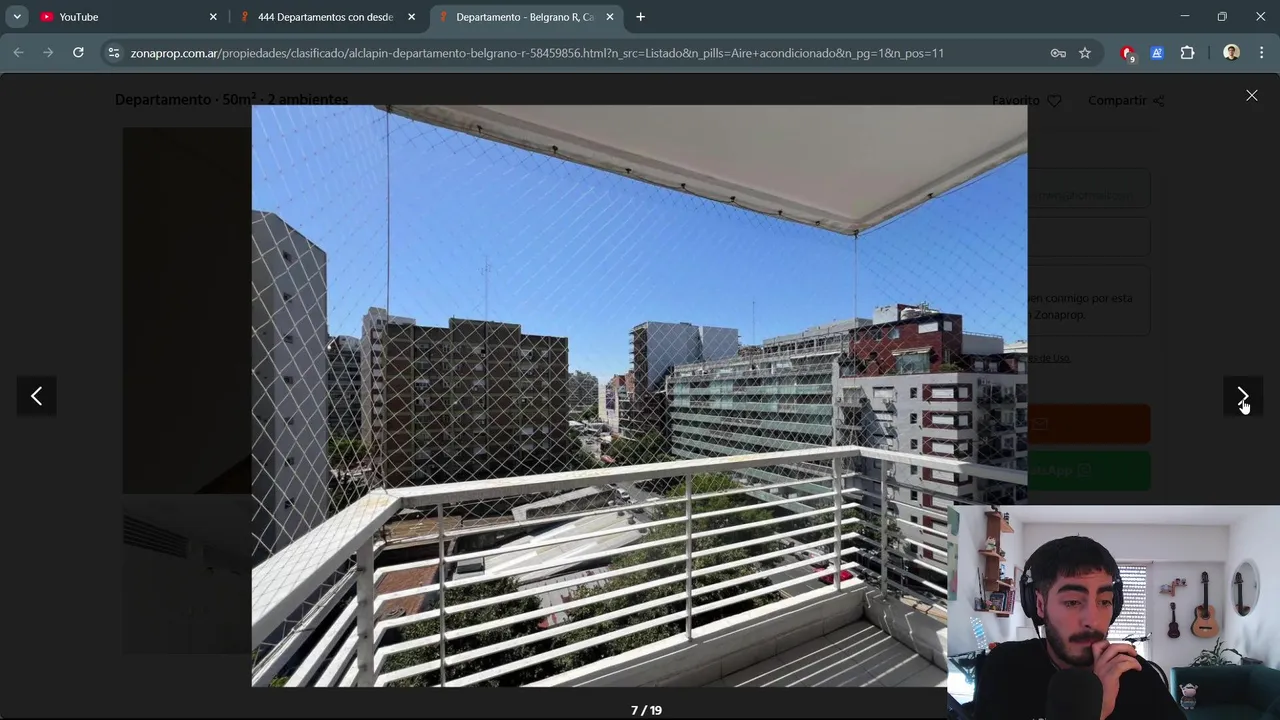Close the photo gallery overlay
The height and width of the screenshot is (720, 1280).
pos(1252,96)
